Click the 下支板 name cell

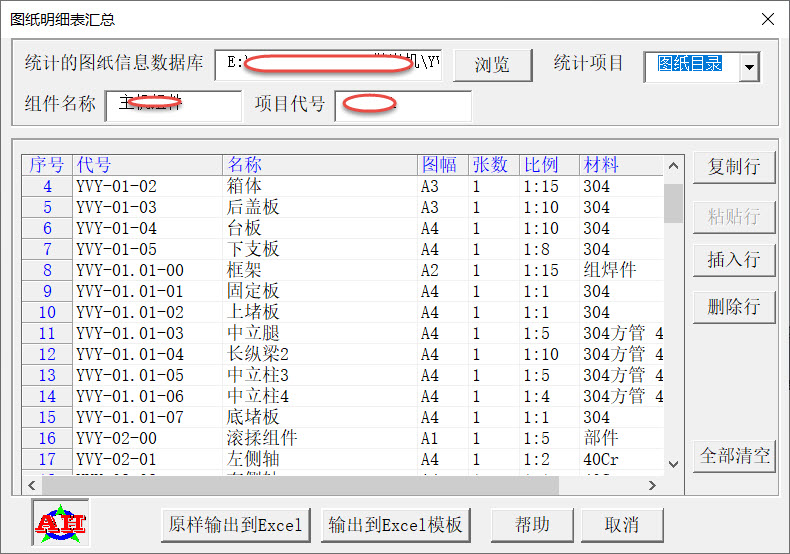(x=320, y=249)
